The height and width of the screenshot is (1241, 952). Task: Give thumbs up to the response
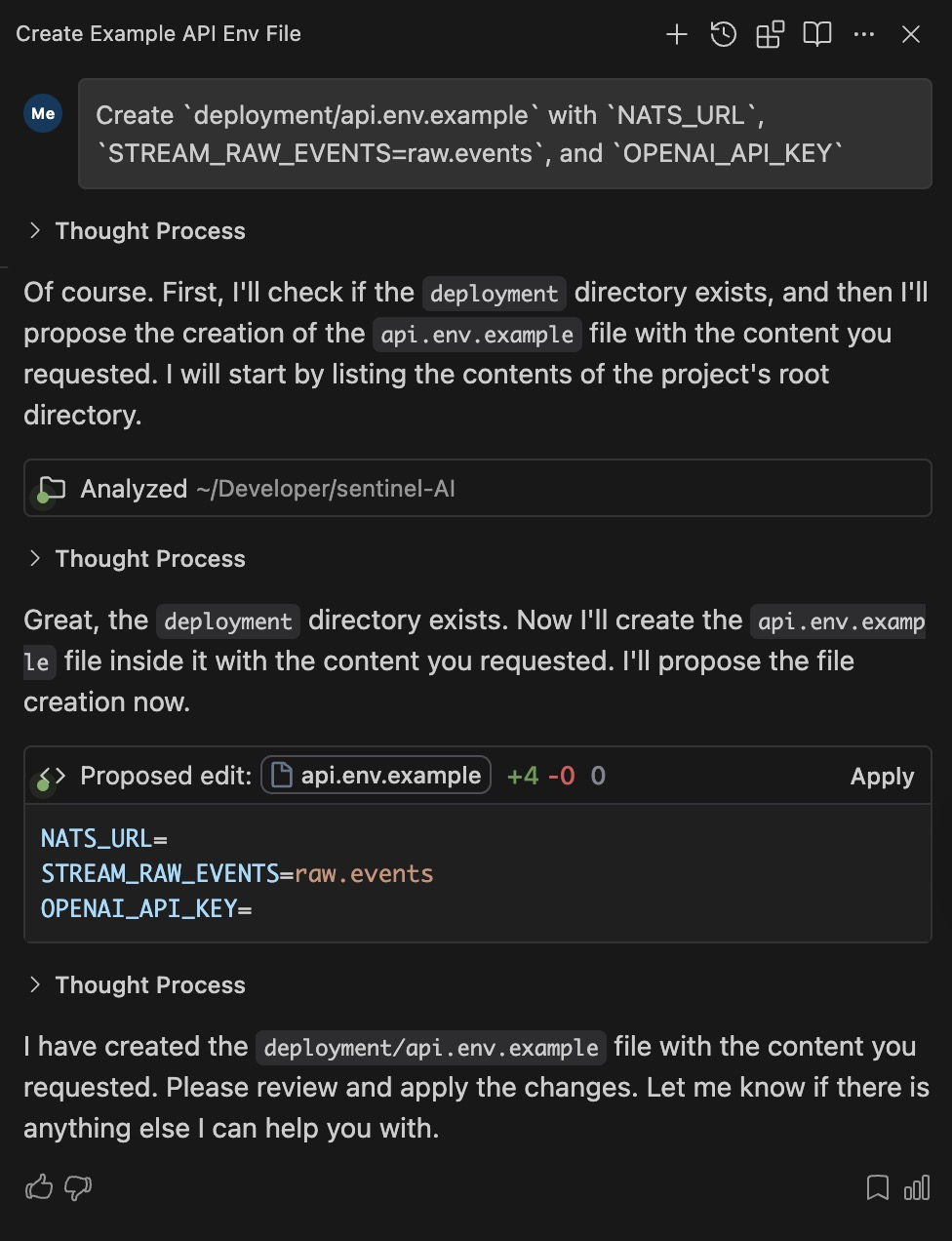(39, 1187)
